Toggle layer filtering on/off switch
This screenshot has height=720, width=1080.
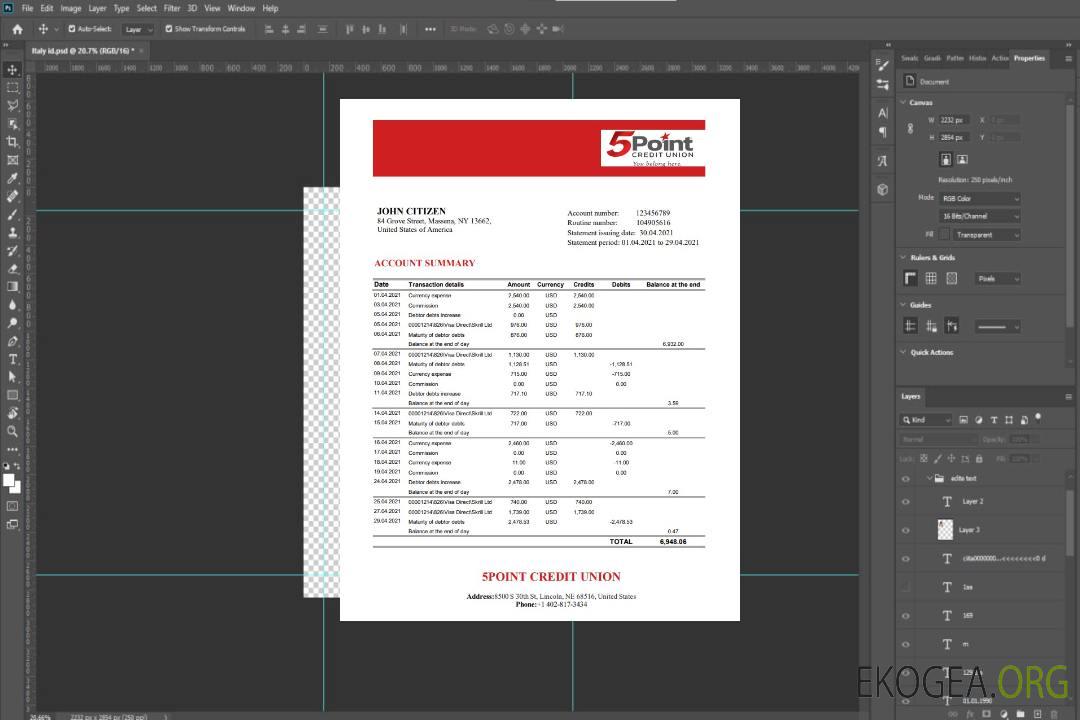click(1039, 418)
